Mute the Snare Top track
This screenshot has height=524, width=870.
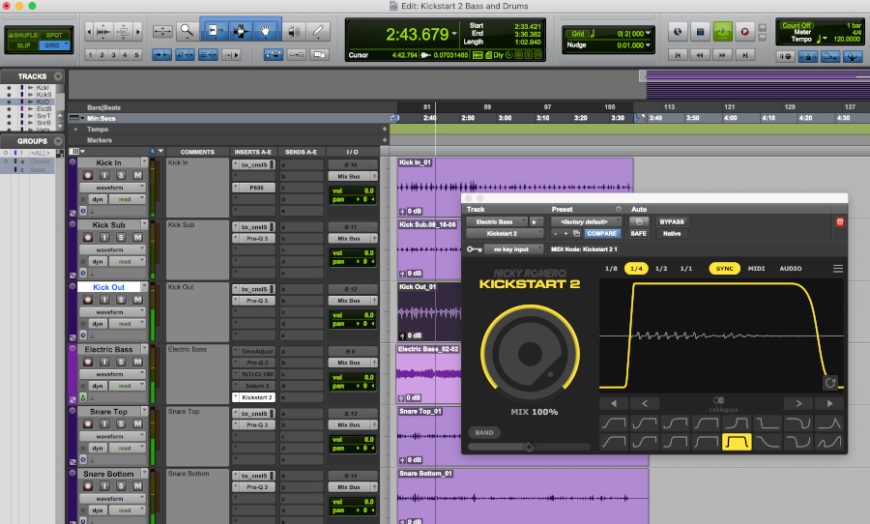coord(137,424)
